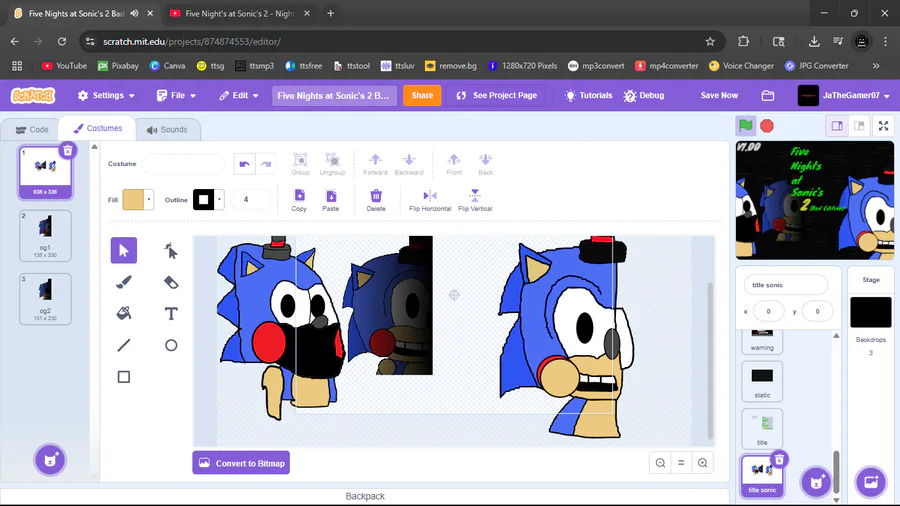Viewport: 900px width, 506px height.
Task: Switch to the Sounds tab
Action: [x=168, y=130]
